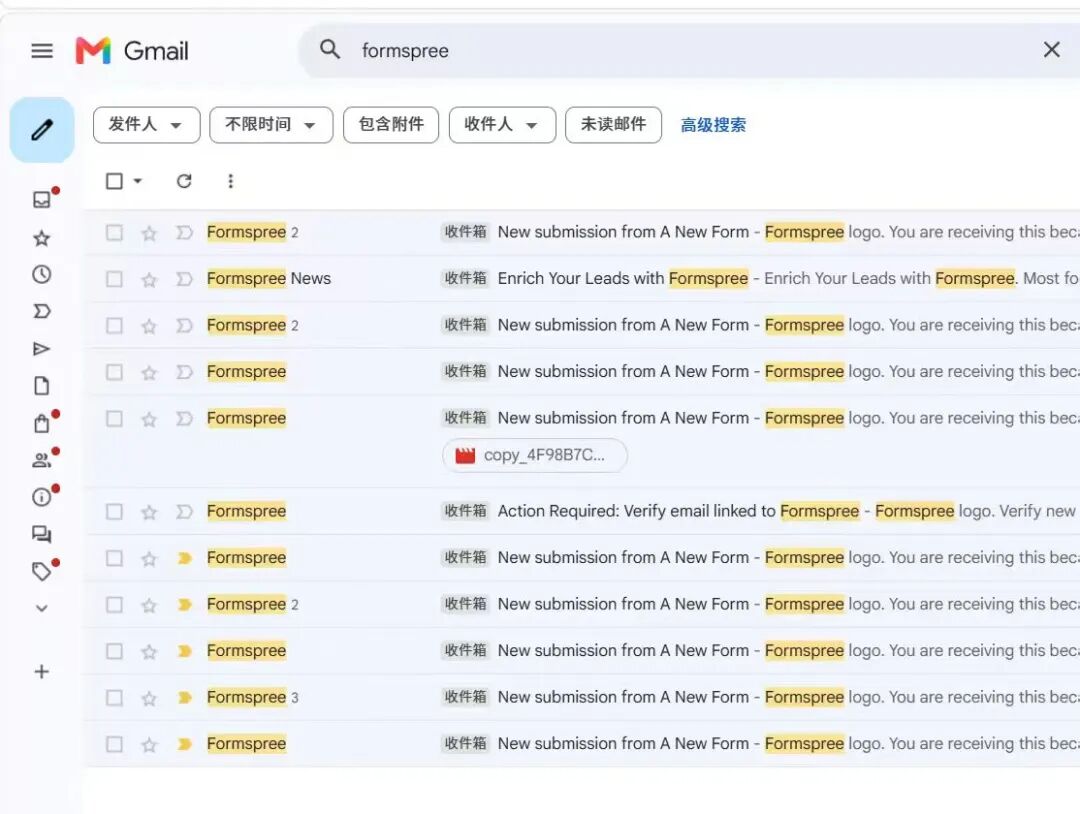This screenshot has height=814, width=1080.
Task: Apply the 未读邮件 unread filter chip
Action: pos(614,125)
